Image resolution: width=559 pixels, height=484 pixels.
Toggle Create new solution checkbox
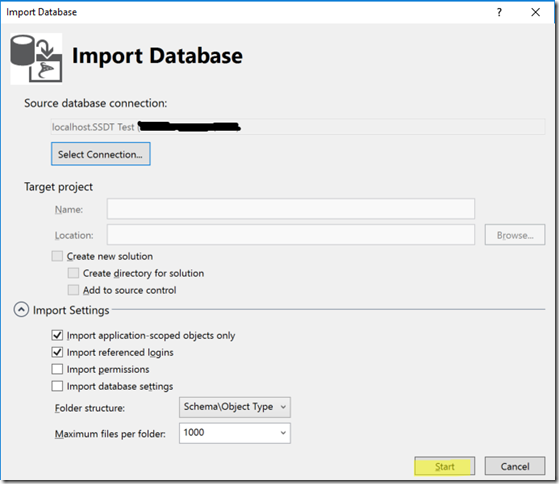coord(57,256)
